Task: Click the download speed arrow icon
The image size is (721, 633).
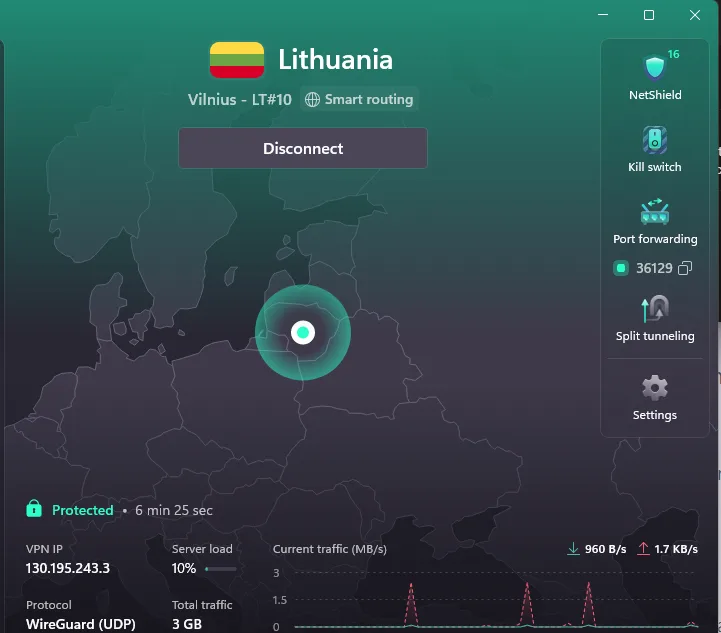Action: point(573,548)
